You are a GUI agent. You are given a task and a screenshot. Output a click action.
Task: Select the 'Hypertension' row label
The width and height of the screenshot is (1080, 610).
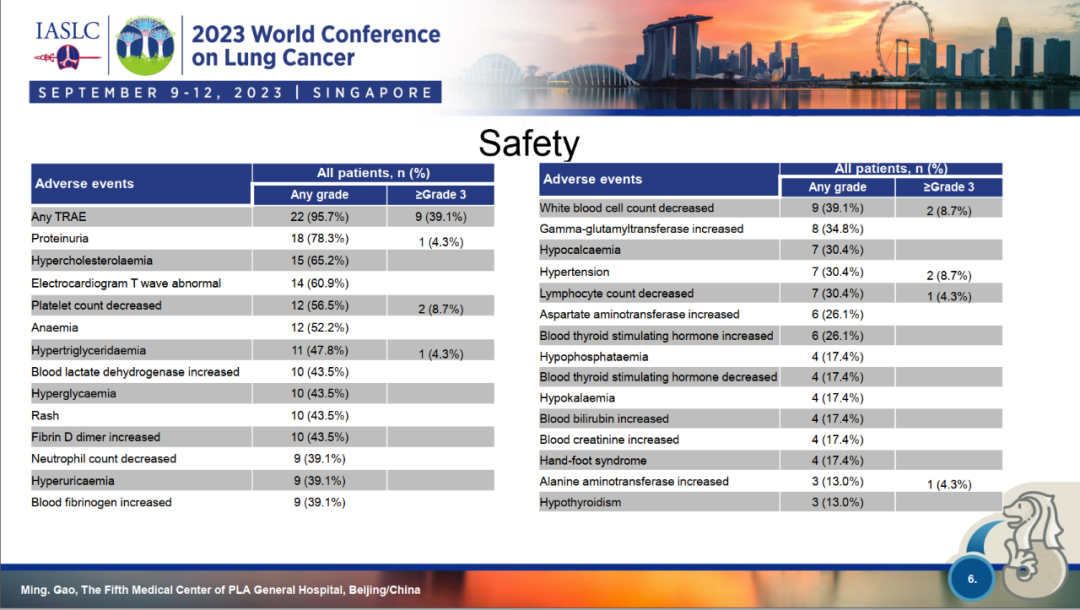(575, 272)
